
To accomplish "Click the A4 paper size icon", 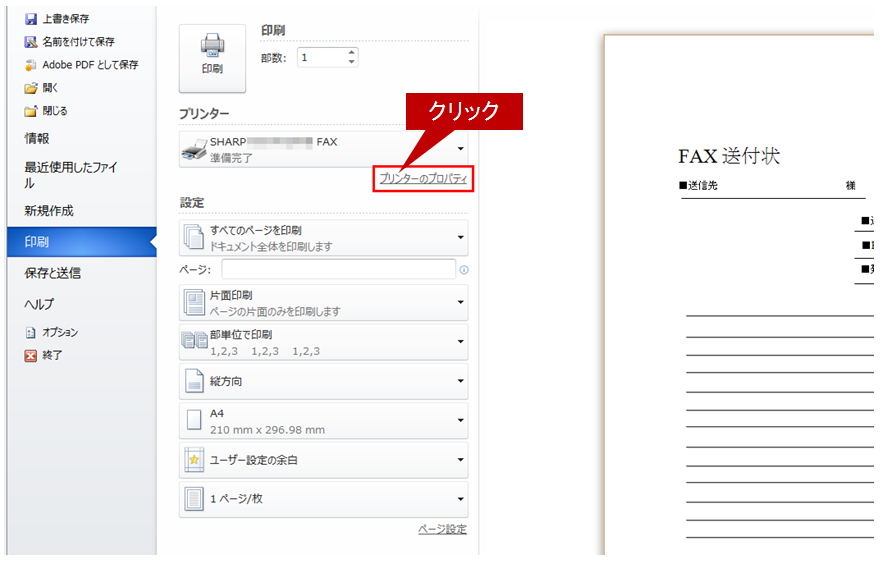I will [194, 420].
